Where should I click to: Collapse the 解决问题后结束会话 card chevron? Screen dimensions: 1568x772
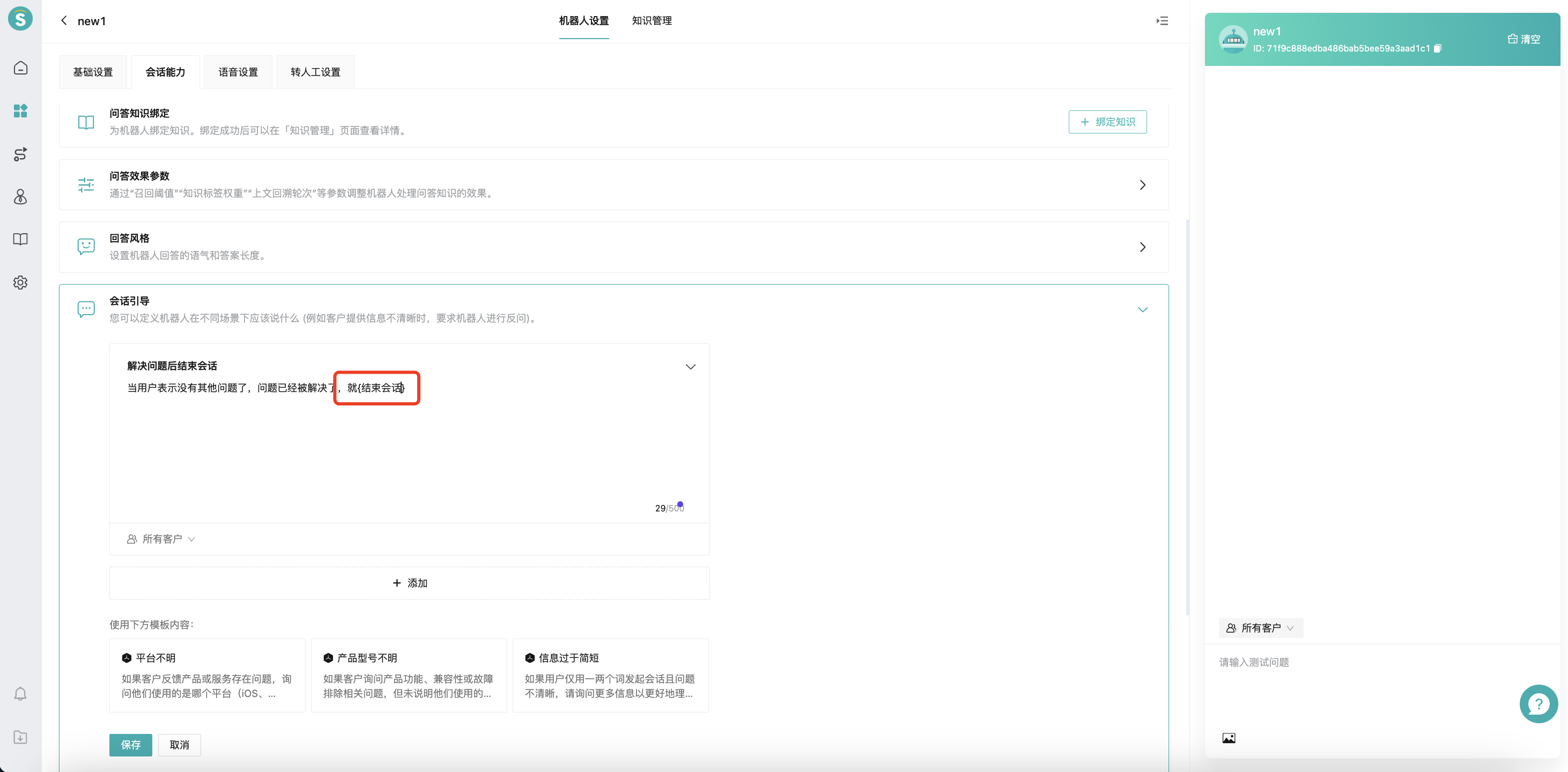coord(690,367)
